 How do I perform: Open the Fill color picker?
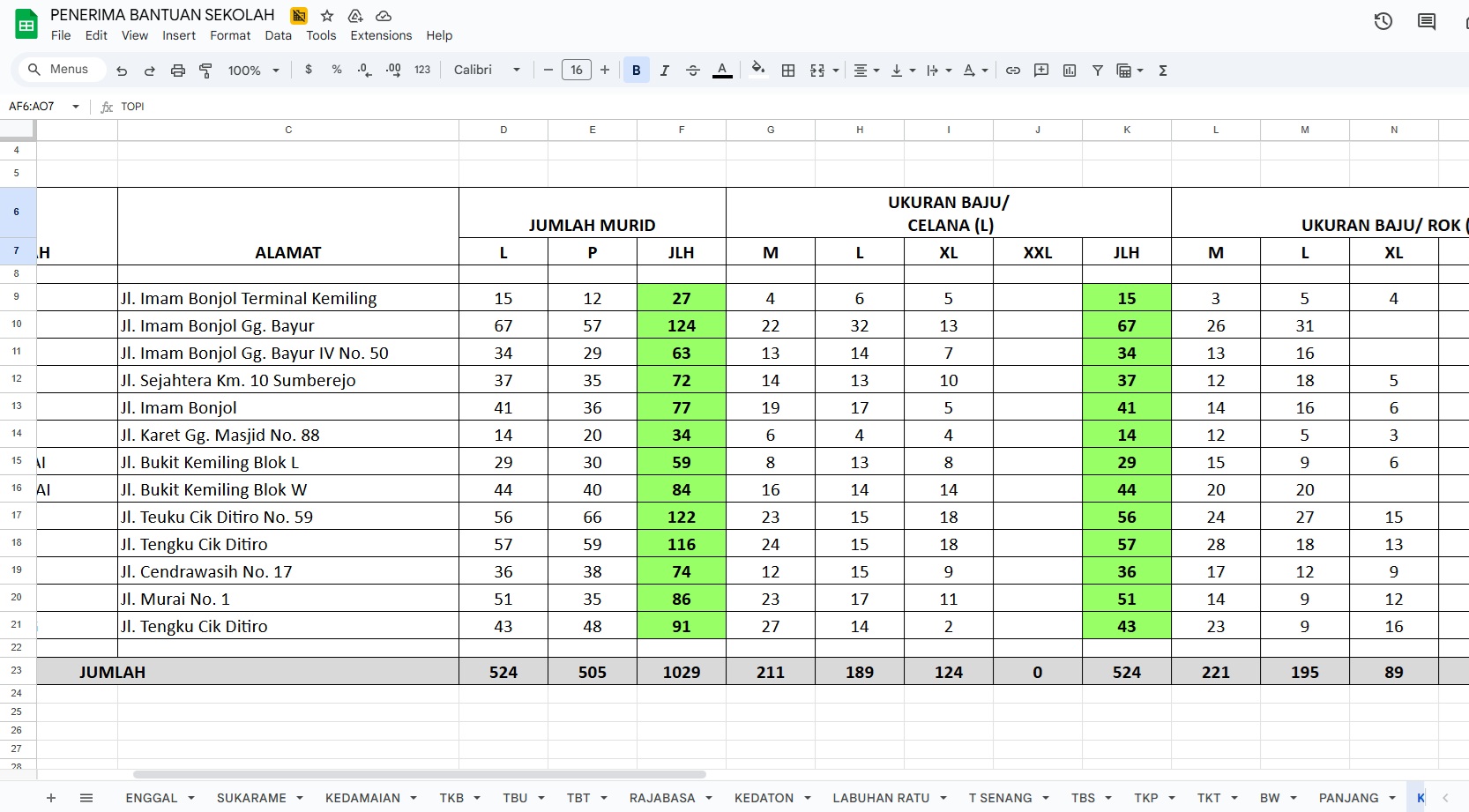coord(757,71)
